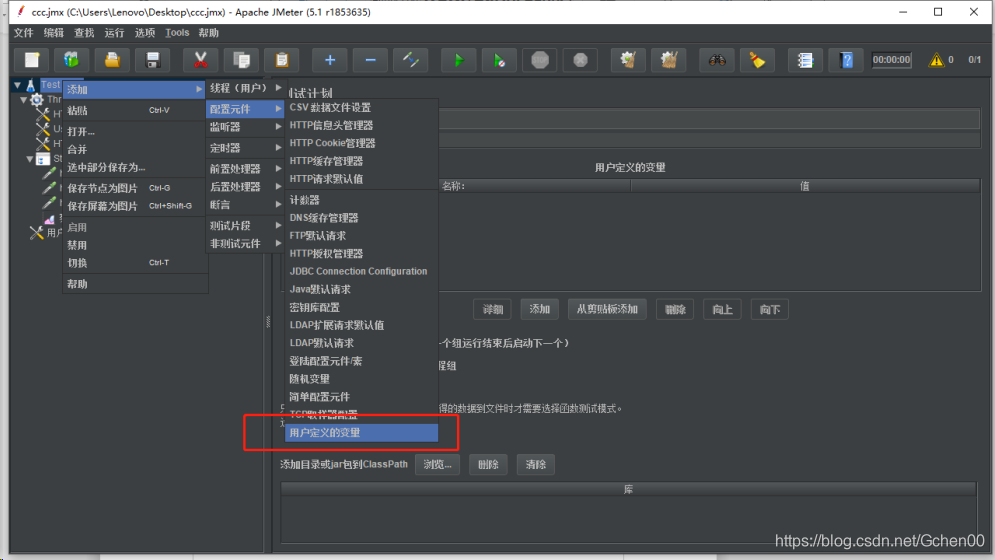Start the test with green play icon
This screenshot has height=560, width=995.
(459, 60)
